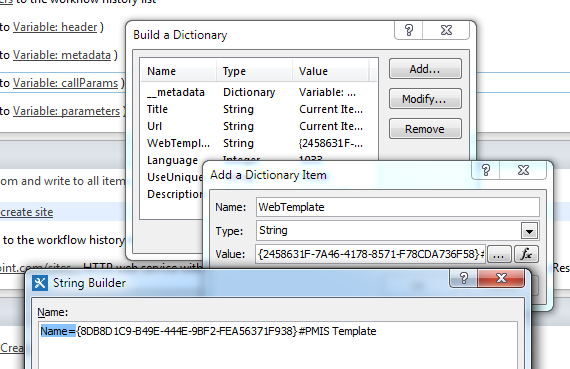Close the String Builder window
This screenshot has width=570, height=369.
pyautogui.click(x=501, y=278)
